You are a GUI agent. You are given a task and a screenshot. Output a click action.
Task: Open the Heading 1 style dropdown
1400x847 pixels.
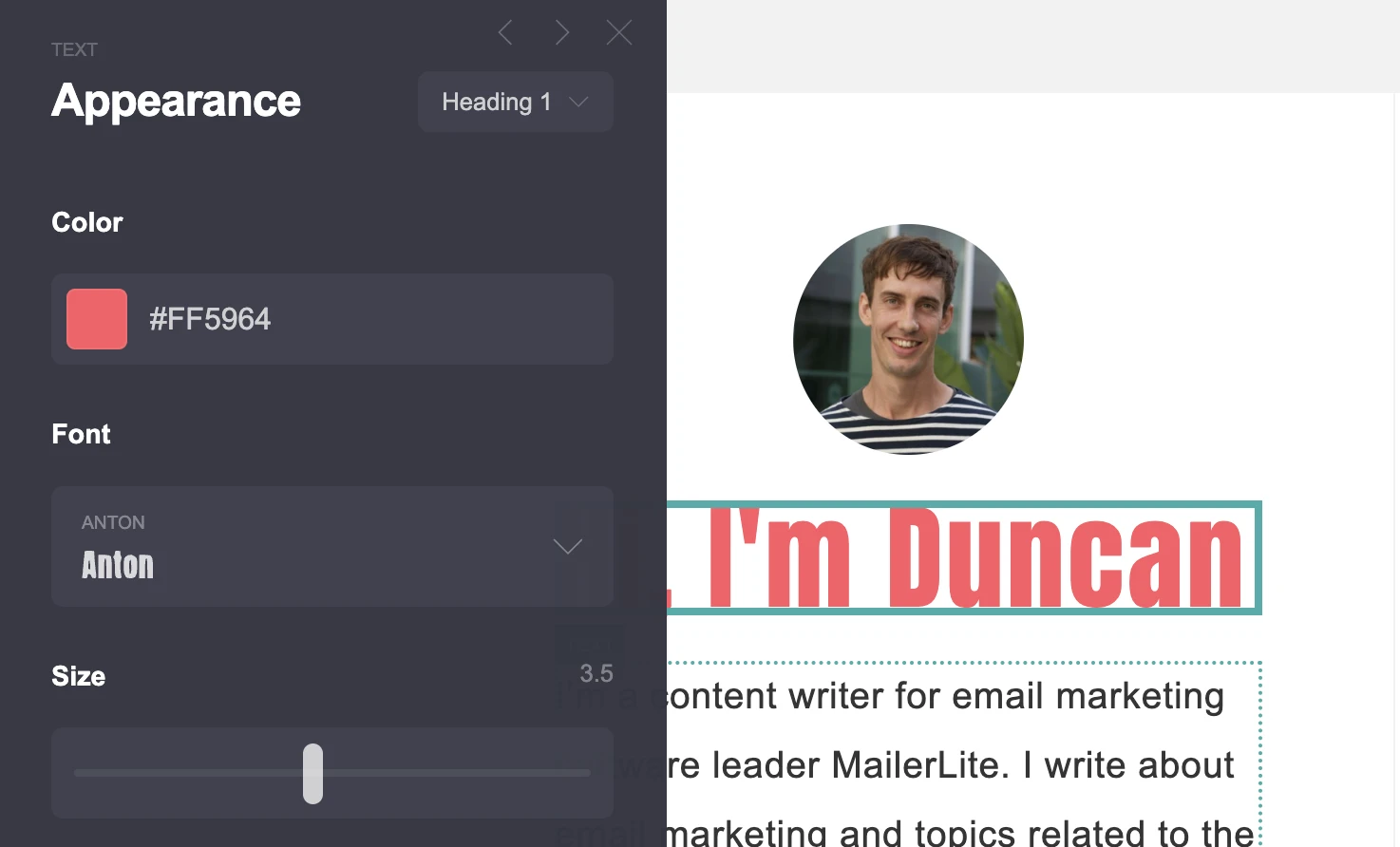[497, 102]
